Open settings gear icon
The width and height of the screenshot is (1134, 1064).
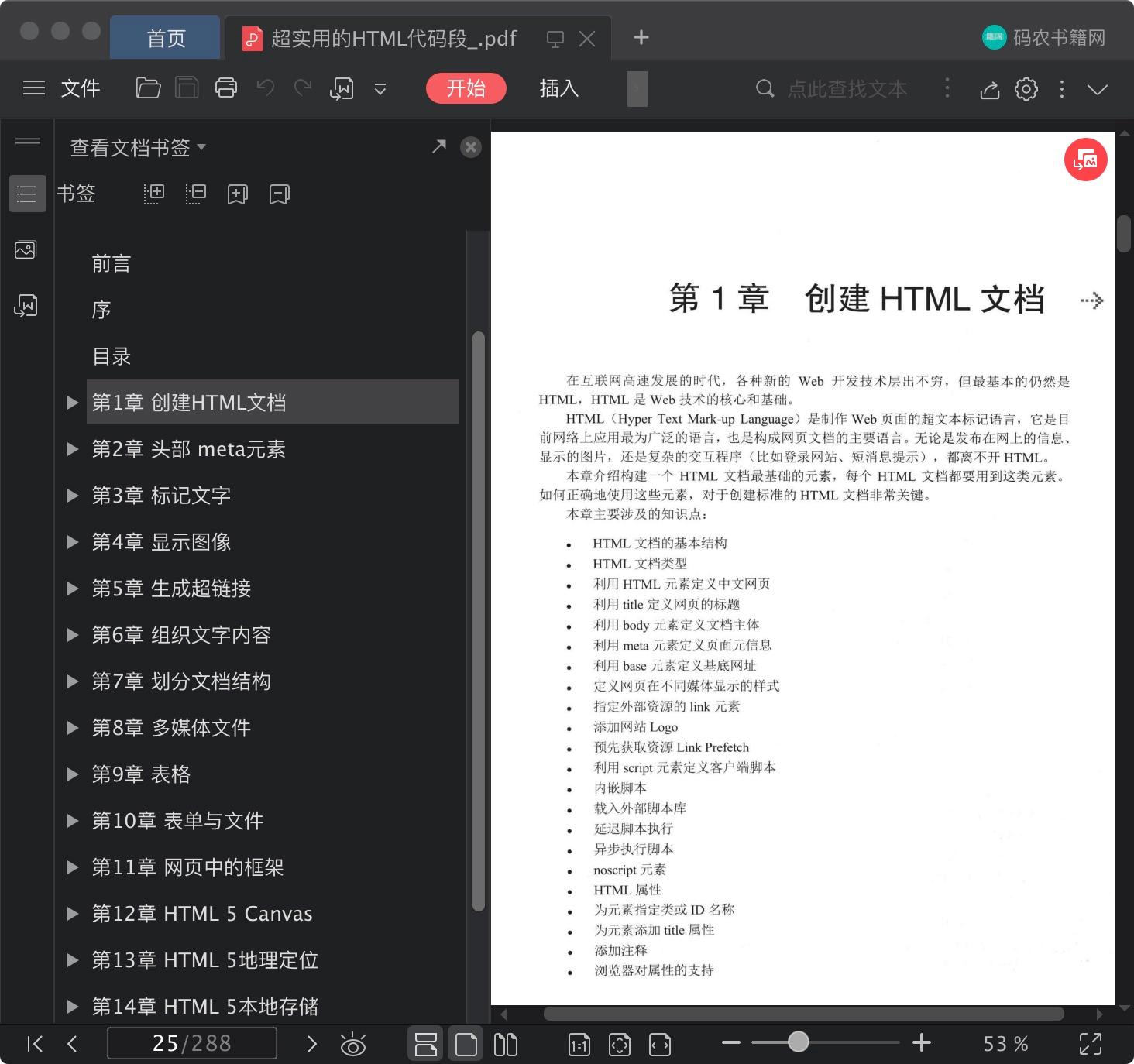[1026, 89]
